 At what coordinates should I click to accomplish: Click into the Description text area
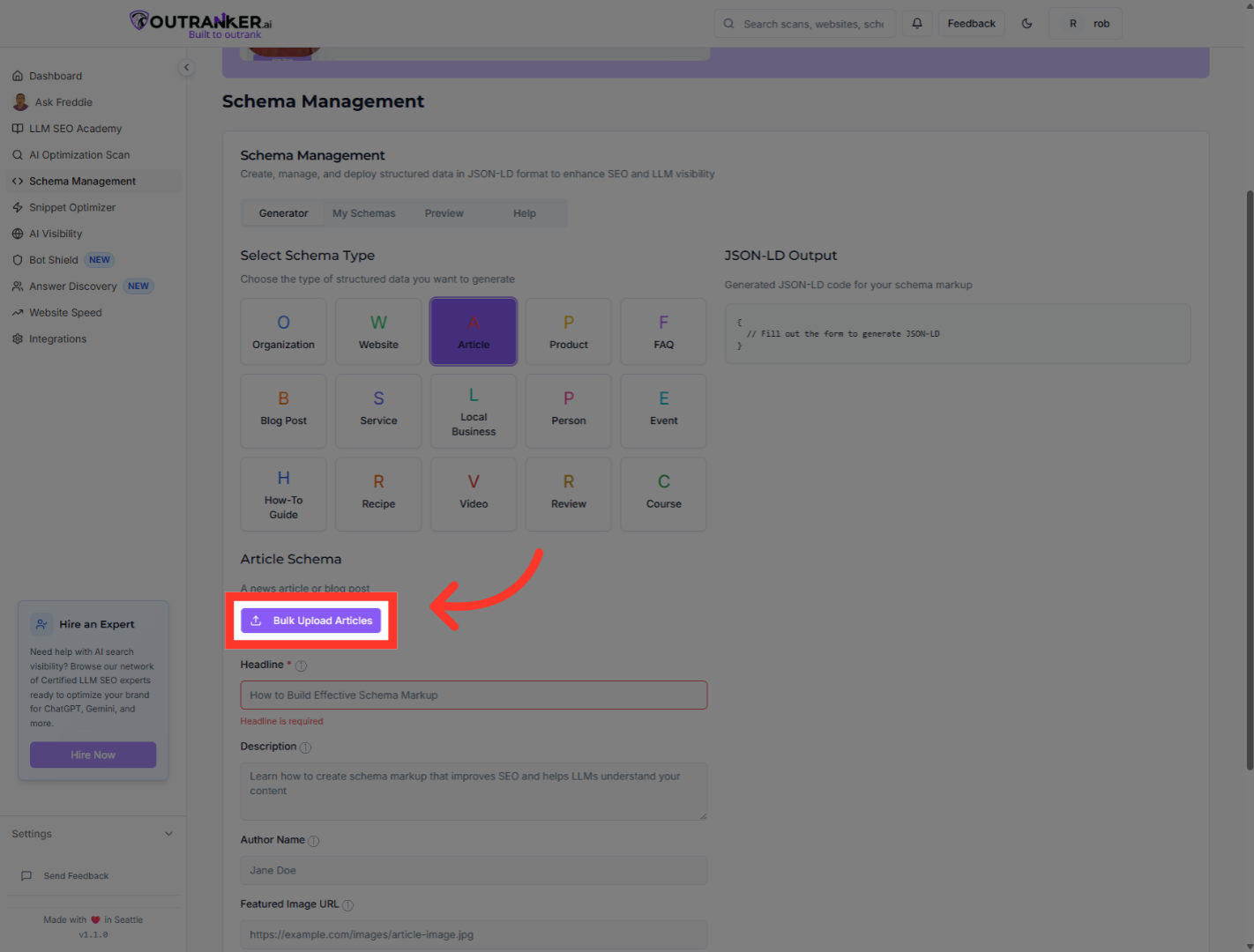coord(474,792)
